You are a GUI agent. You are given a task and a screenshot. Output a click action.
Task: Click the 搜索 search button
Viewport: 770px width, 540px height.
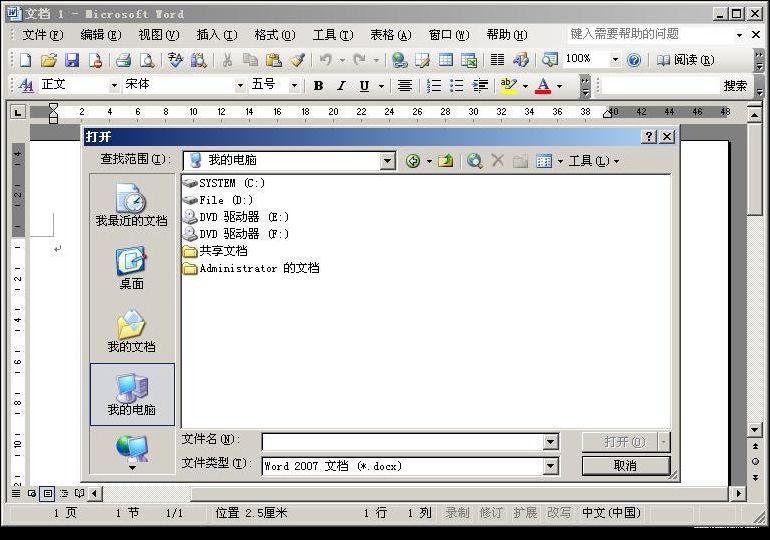click(x=735, y=86)
